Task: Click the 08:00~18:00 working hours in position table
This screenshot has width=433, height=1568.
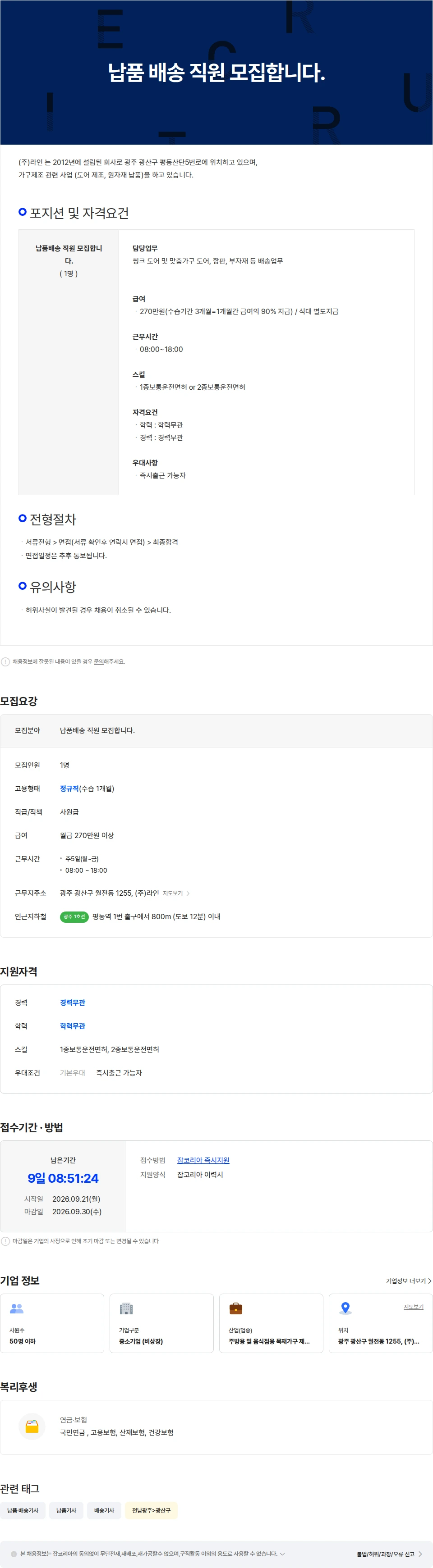Action: (161, 349)
